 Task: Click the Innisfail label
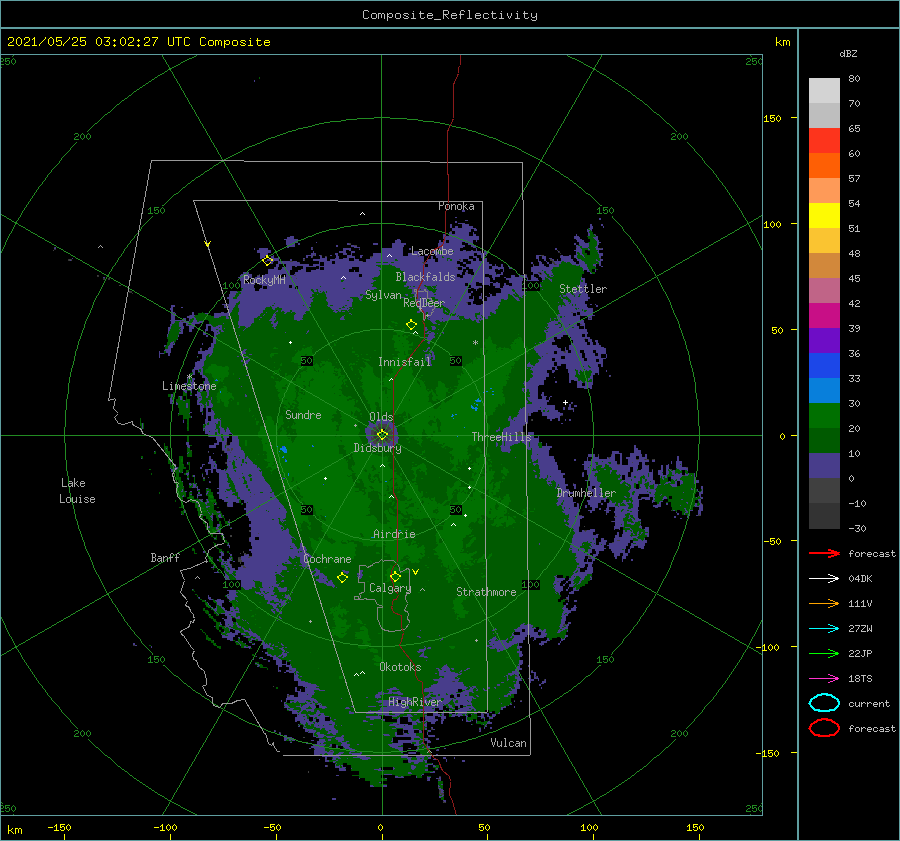[x=404, y=362]
